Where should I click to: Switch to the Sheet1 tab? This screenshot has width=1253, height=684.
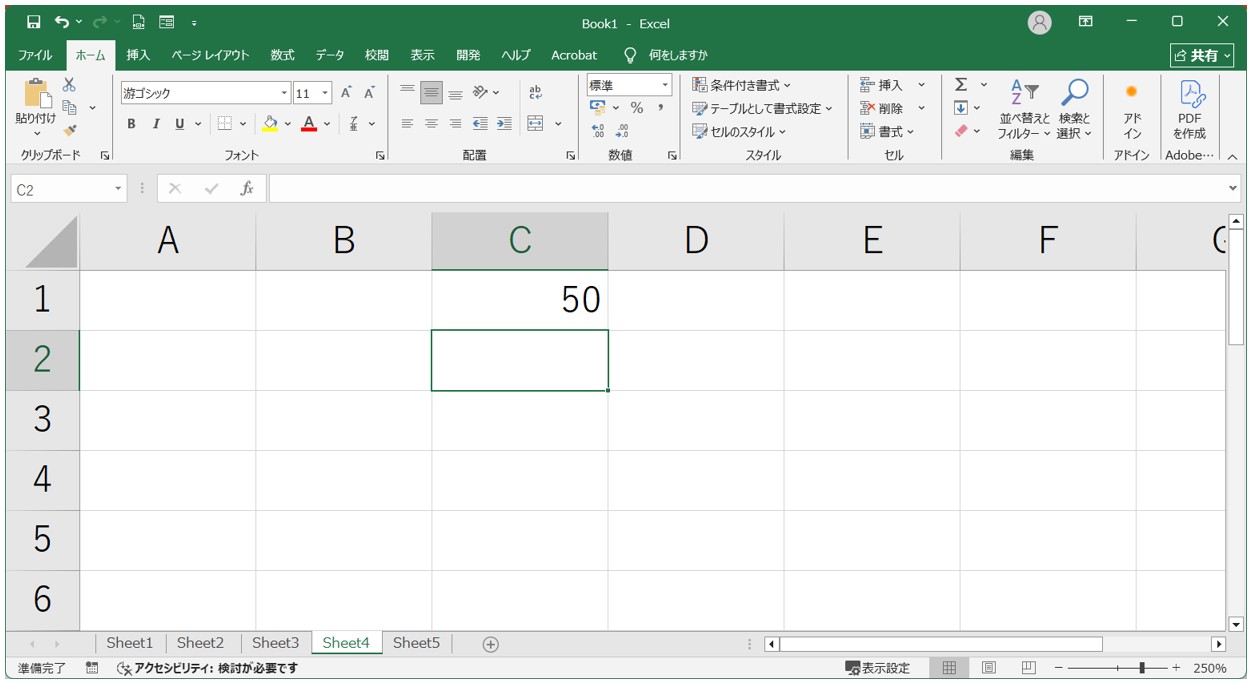tap(130, 643)
